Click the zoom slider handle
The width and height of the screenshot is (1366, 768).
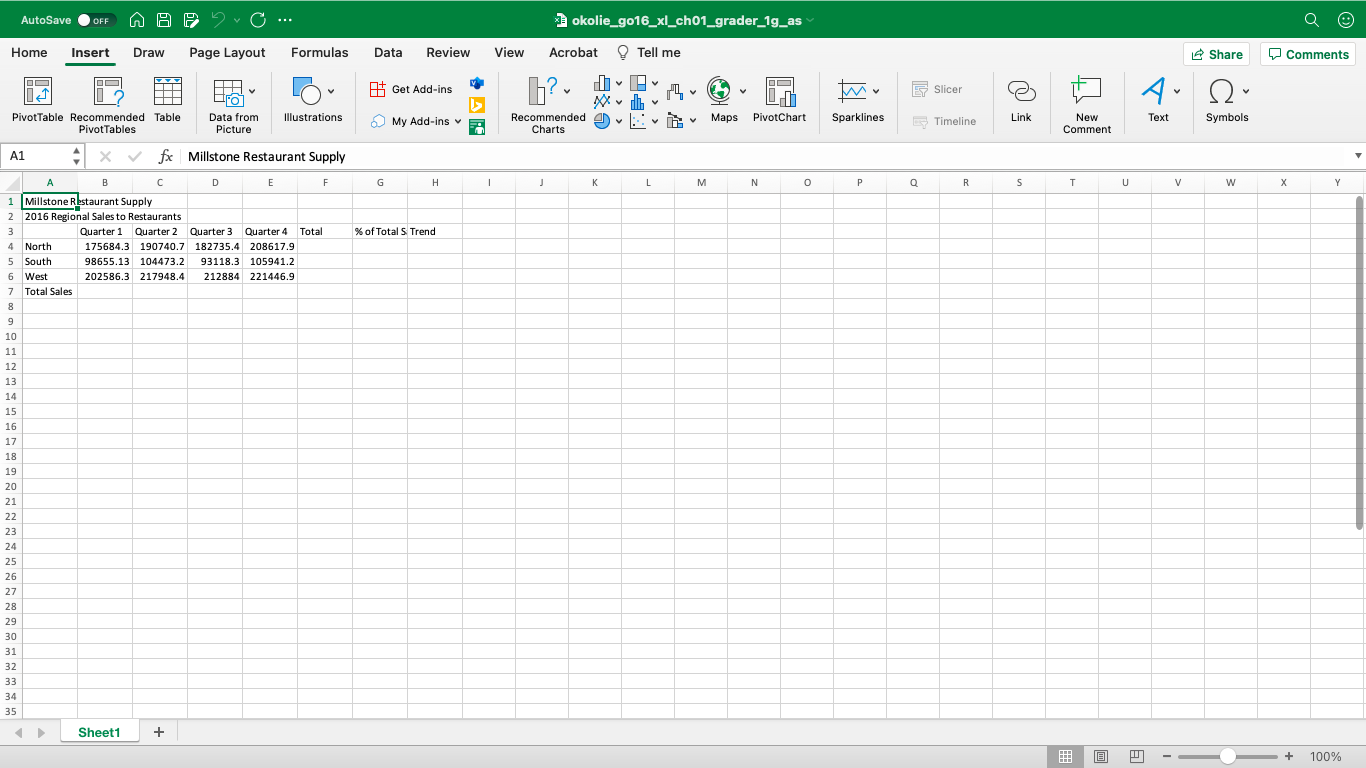click(1227, 757)
